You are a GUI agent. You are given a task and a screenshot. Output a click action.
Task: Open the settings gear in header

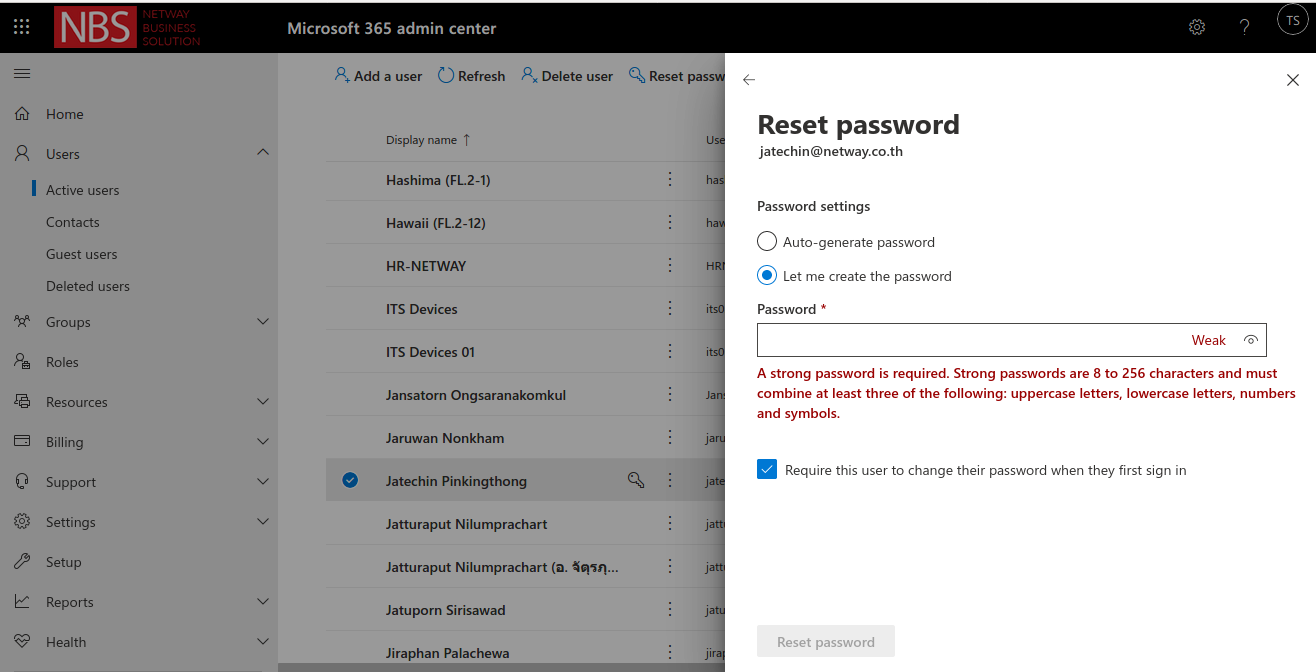1197,27
